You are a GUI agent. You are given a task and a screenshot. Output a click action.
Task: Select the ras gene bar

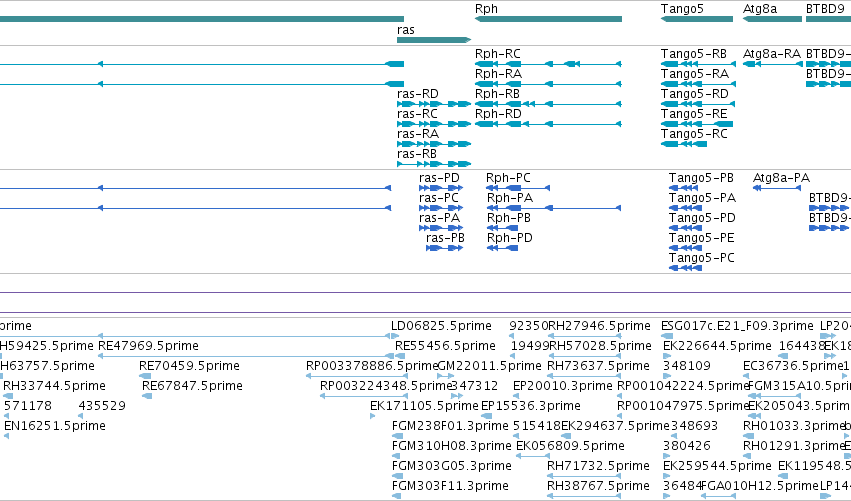click(x=434, y=40)
